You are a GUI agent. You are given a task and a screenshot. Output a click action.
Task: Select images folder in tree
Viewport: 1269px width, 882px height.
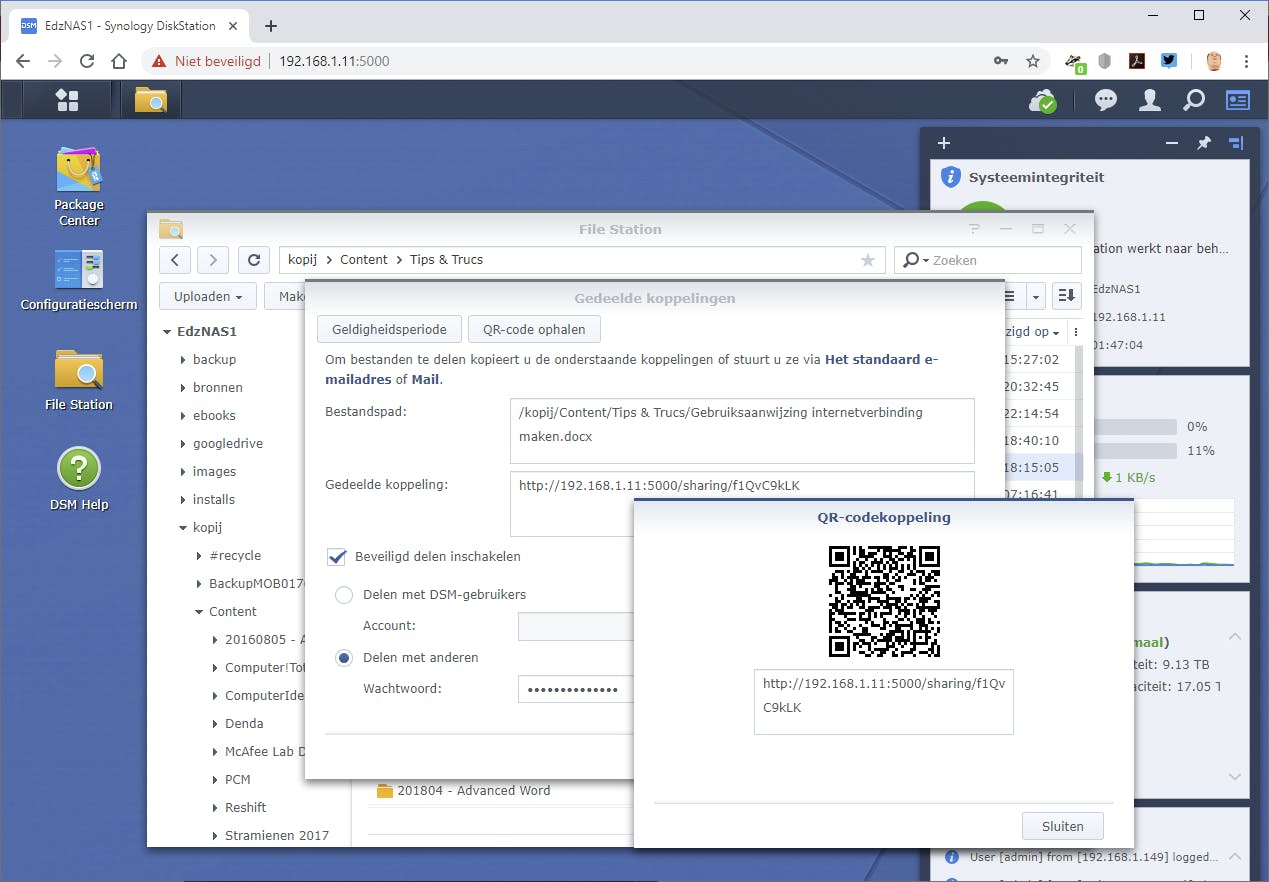(x=214, y=471)
